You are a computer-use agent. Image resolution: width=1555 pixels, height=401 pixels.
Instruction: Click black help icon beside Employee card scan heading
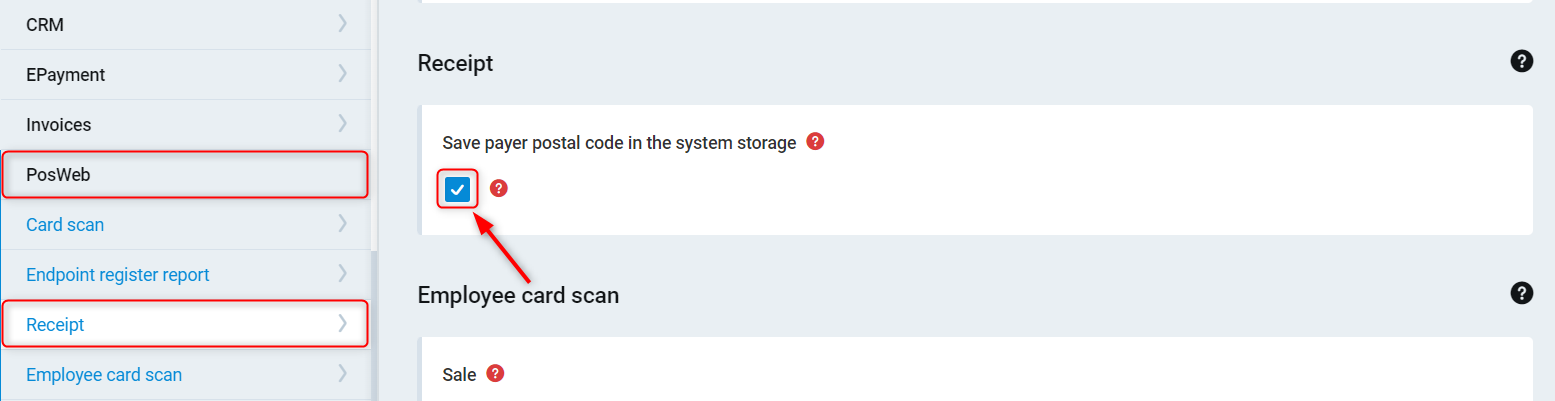[x=1521, y=293]
